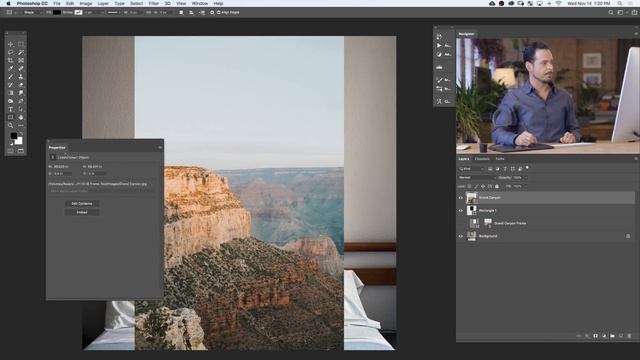The height and width of the screenshot is (360, 640).
Task: Toggle lock position in Layers panel
Action: coord(483,186)
